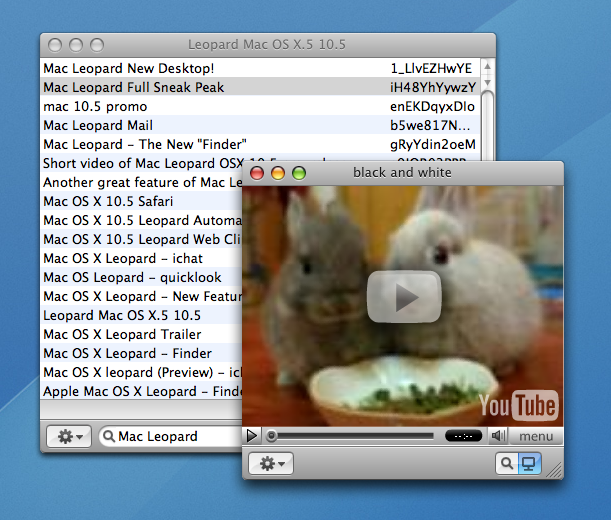Screen dimensions: 611x520
Task: Select 'mac 10.5 promo' row
Action: tap(260, 106)
